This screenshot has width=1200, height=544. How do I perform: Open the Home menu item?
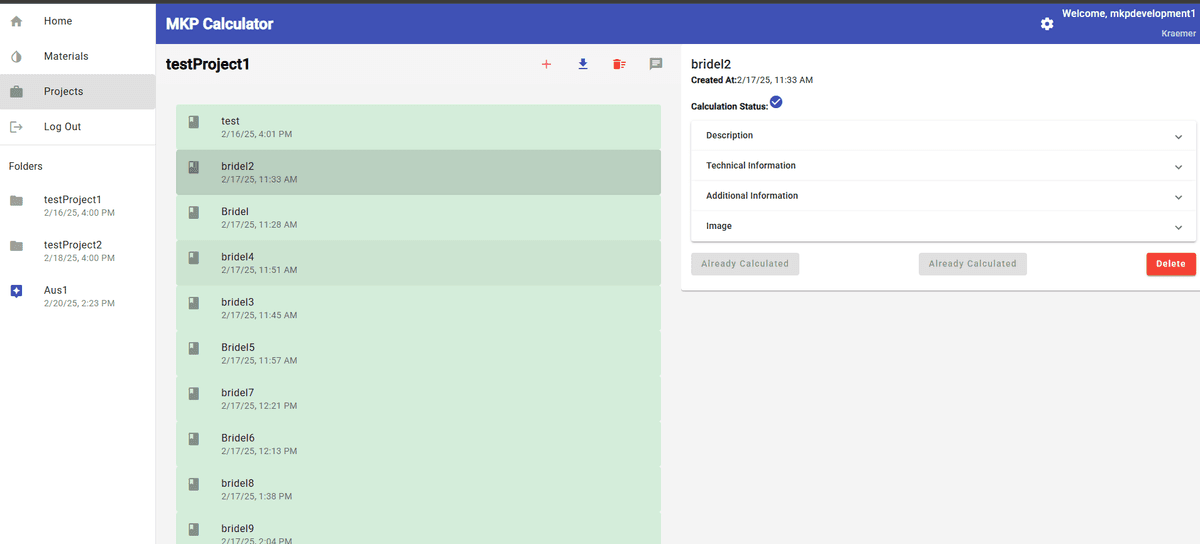tap(78, 21)
